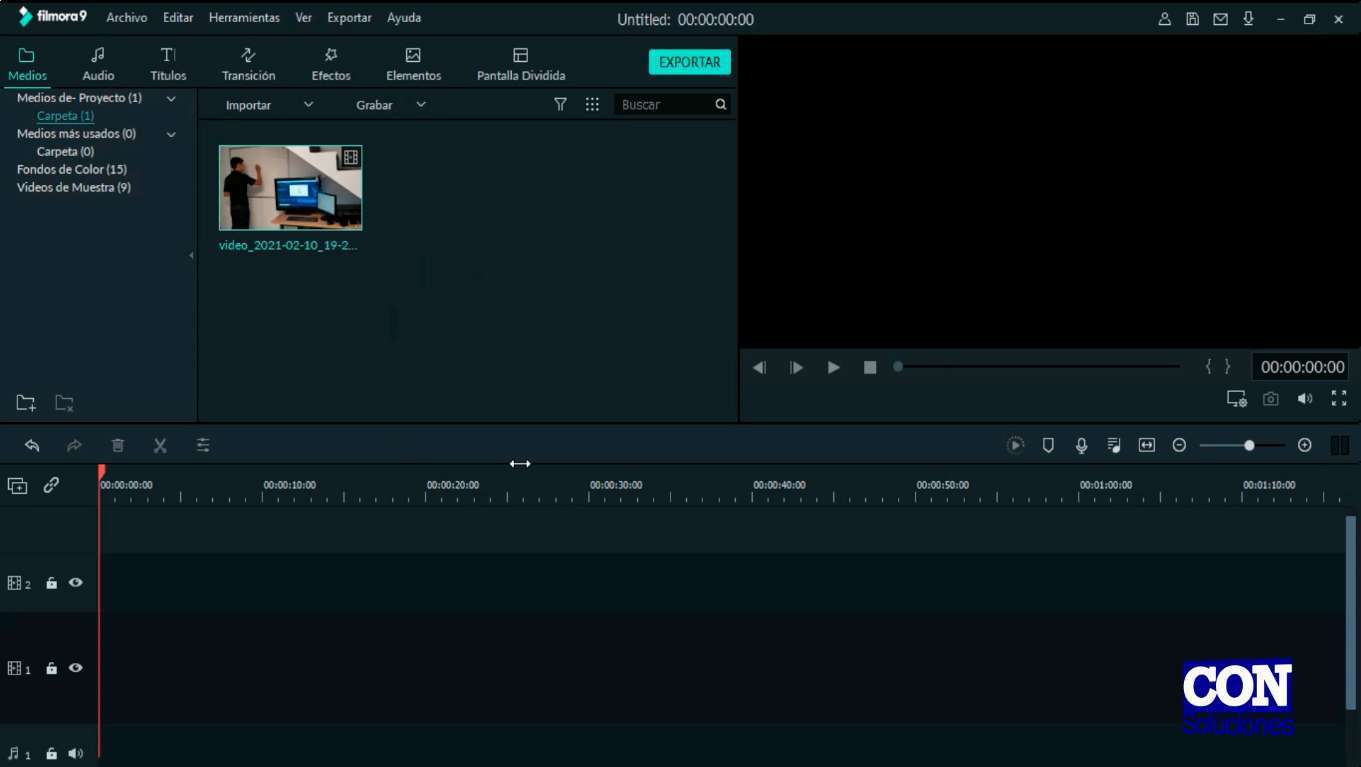The height and width of the screenshot is (767, 1361).
Task: Save project with floppy disk icon
Action: (x=1192, y=19)
